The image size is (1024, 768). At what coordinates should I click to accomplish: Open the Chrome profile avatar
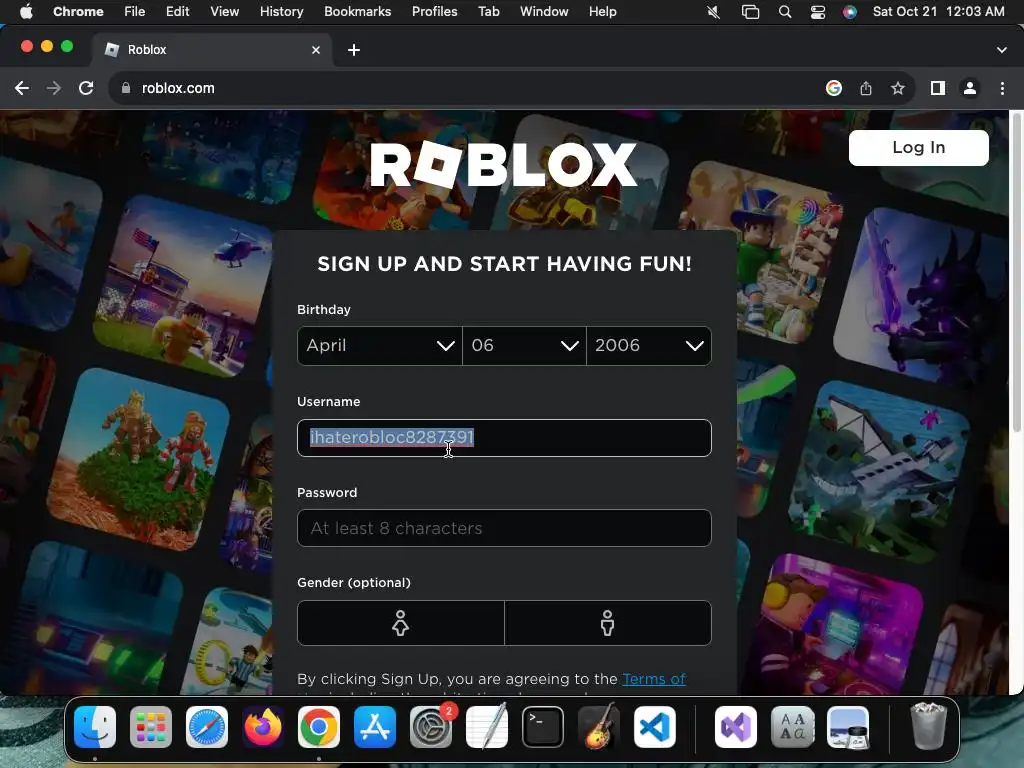coord(970,88)
